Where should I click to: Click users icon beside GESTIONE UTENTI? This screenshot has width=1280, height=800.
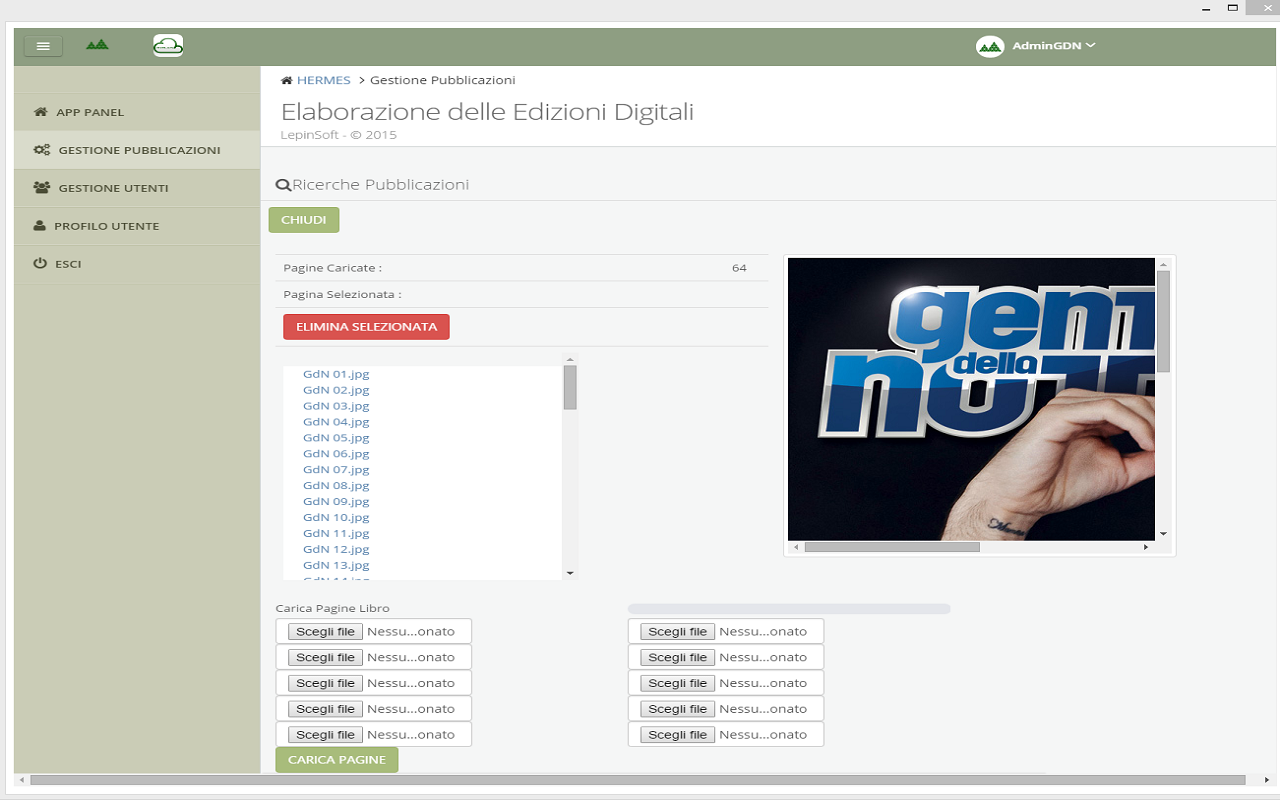point(42,188)
